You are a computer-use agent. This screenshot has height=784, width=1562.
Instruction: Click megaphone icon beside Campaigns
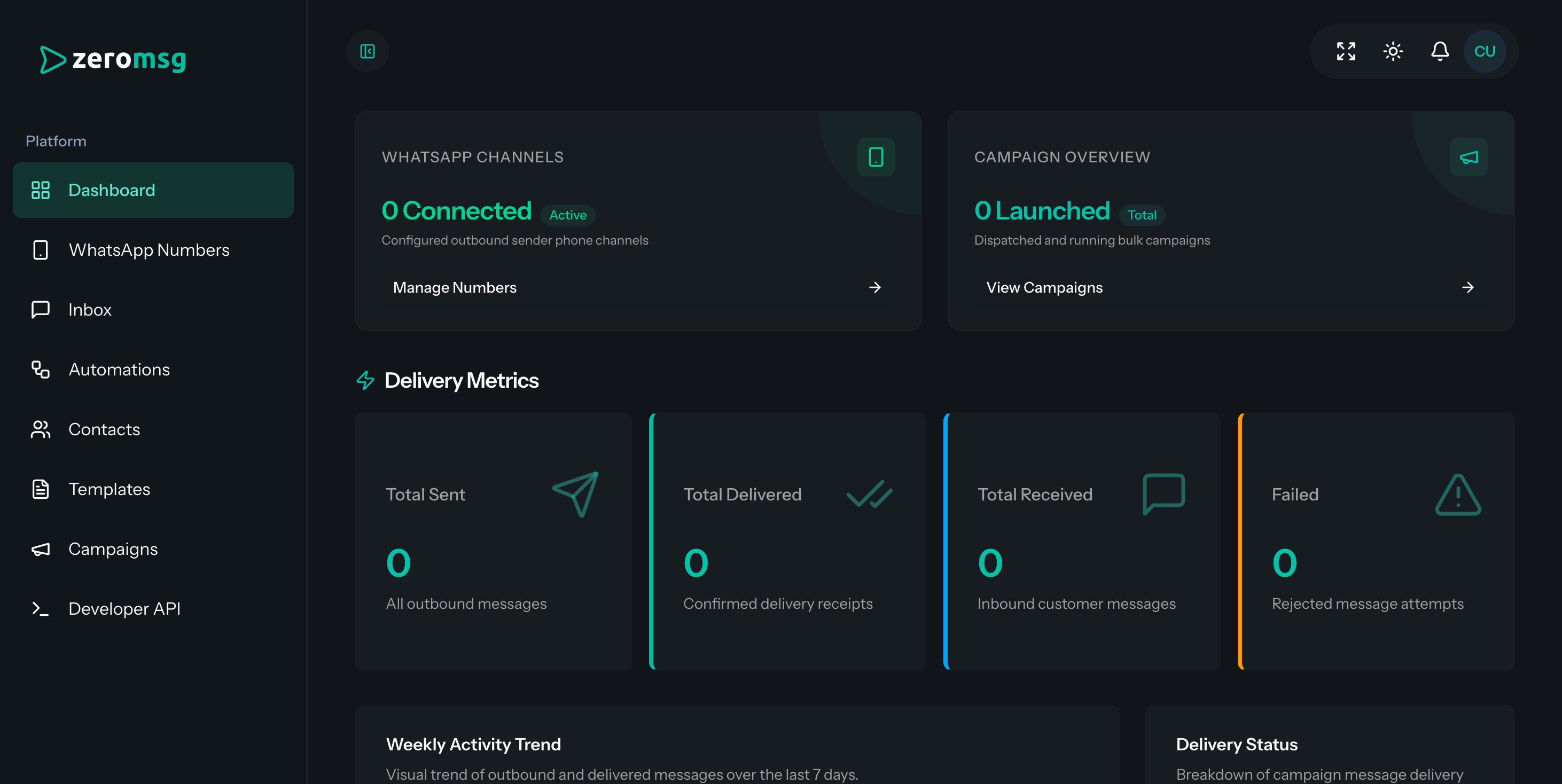[x=41, y=550]
